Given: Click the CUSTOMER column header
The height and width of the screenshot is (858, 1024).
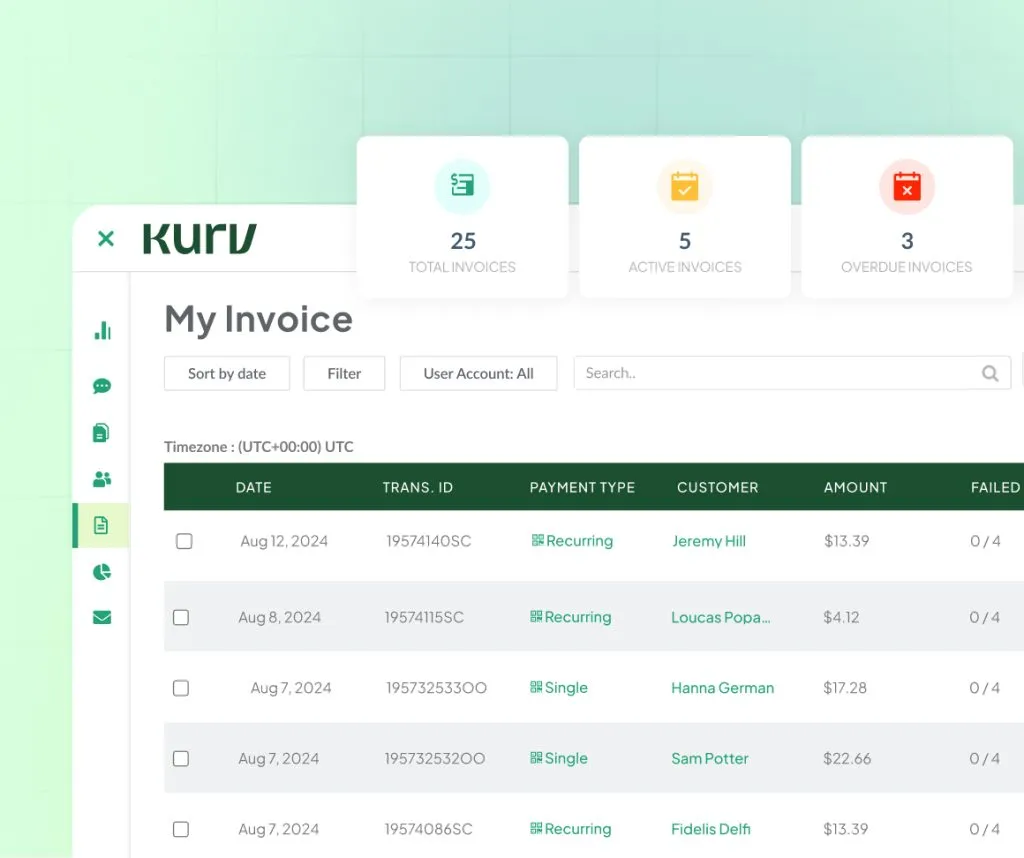Looking at the screenshot, I should coord(717,487).
